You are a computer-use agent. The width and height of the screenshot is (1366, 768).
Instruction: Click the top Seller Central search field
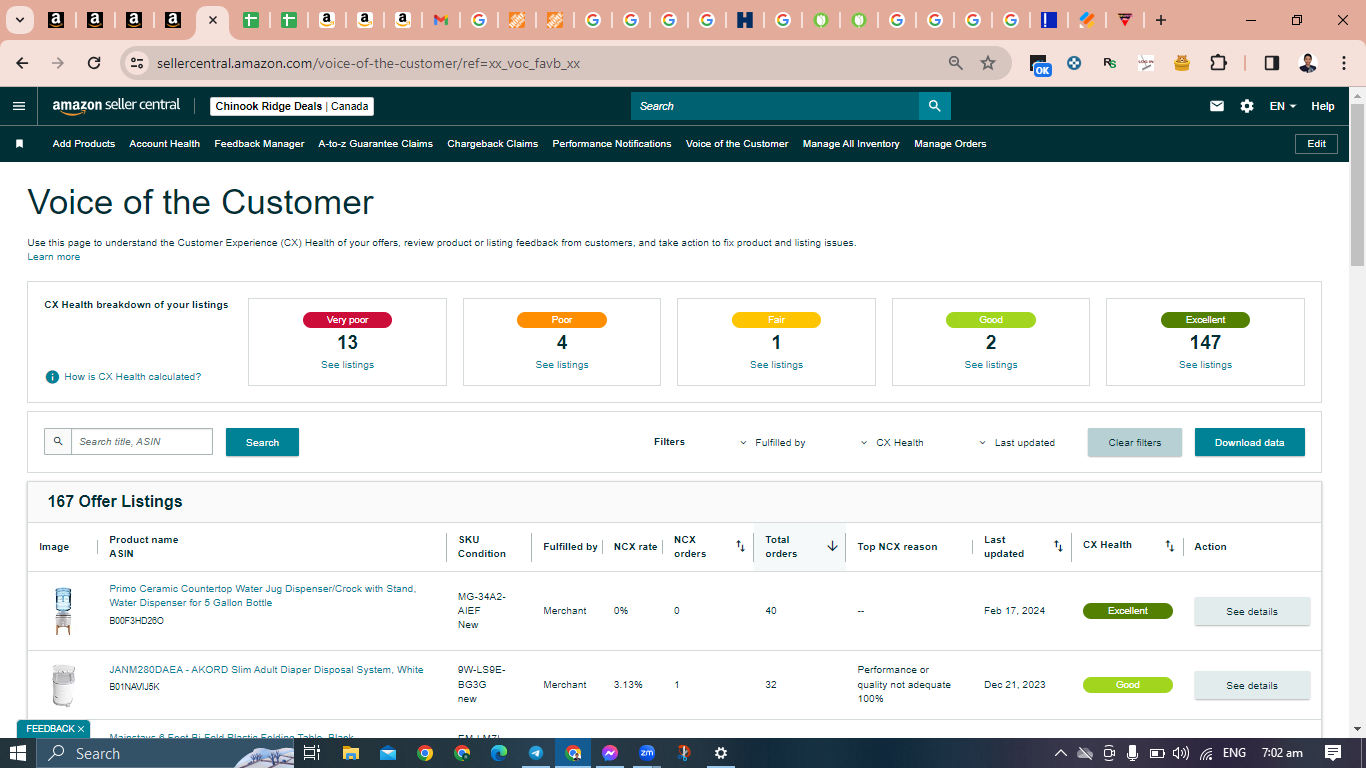click(x=775, y=106)
